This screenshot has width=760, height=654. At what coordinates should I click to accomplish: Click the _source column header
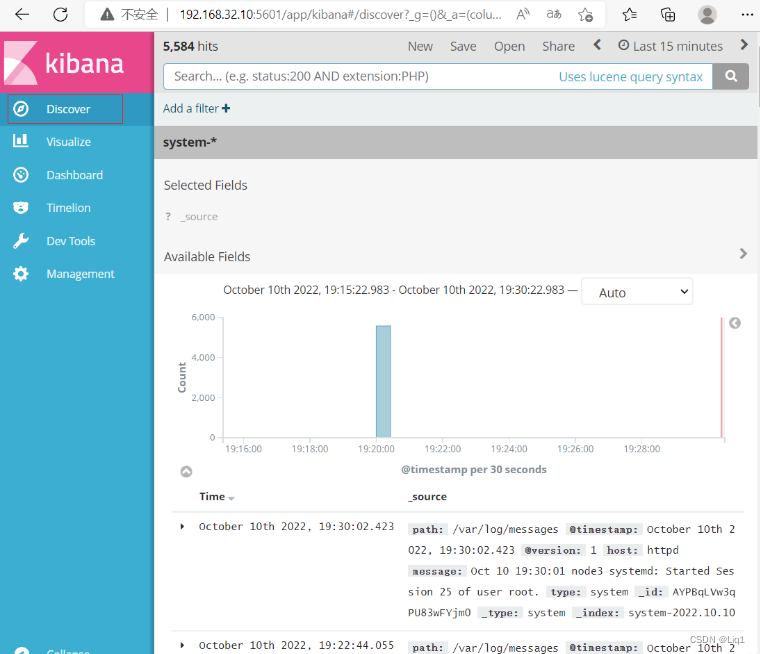428,496
